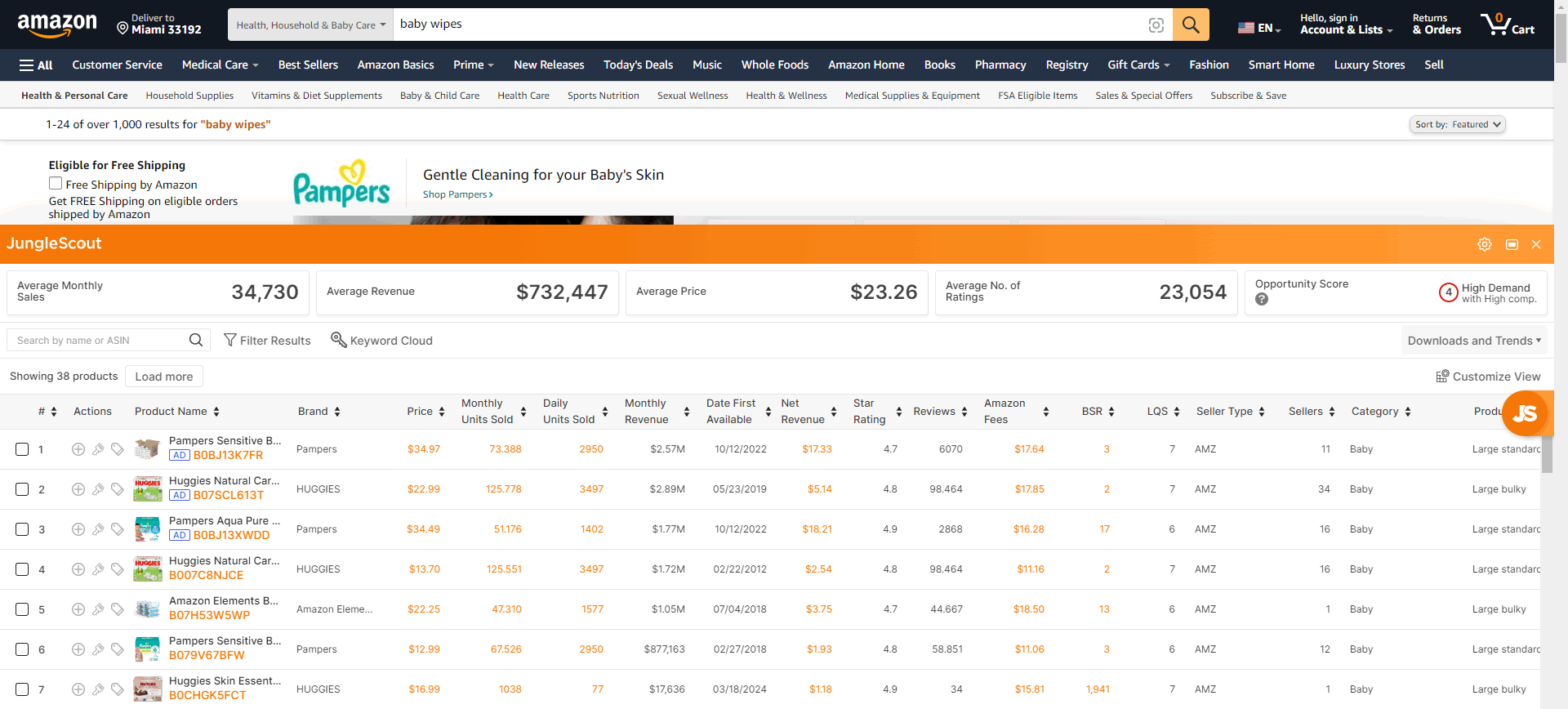
Task: Select checkbox for row 3
Action: pyautogui.click(x=22, y=529)
